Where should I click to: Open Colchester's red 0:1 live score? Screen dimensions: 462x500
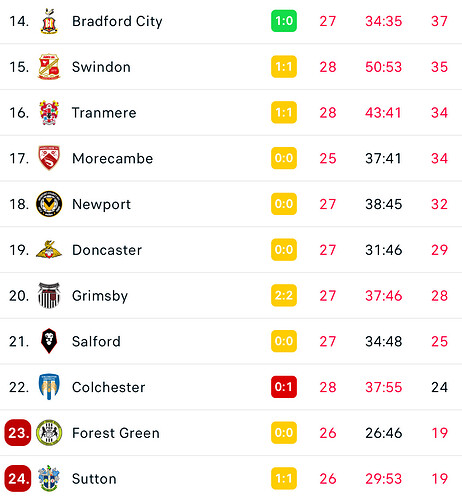tap(284, 387)
